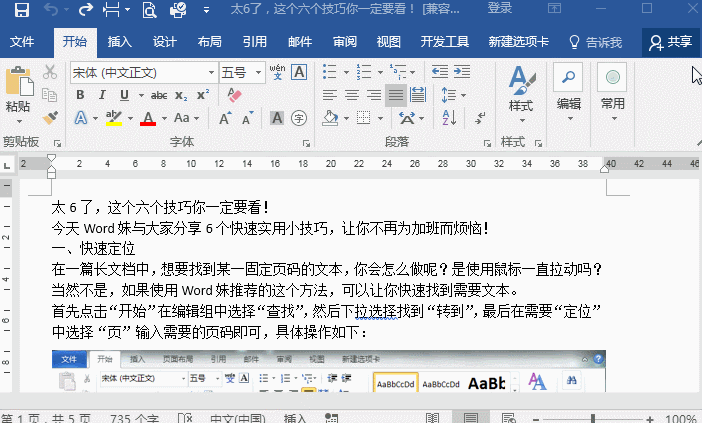Click the 共享 share button
This screenshot has height=423, width=702.
[x=670, y=42]
